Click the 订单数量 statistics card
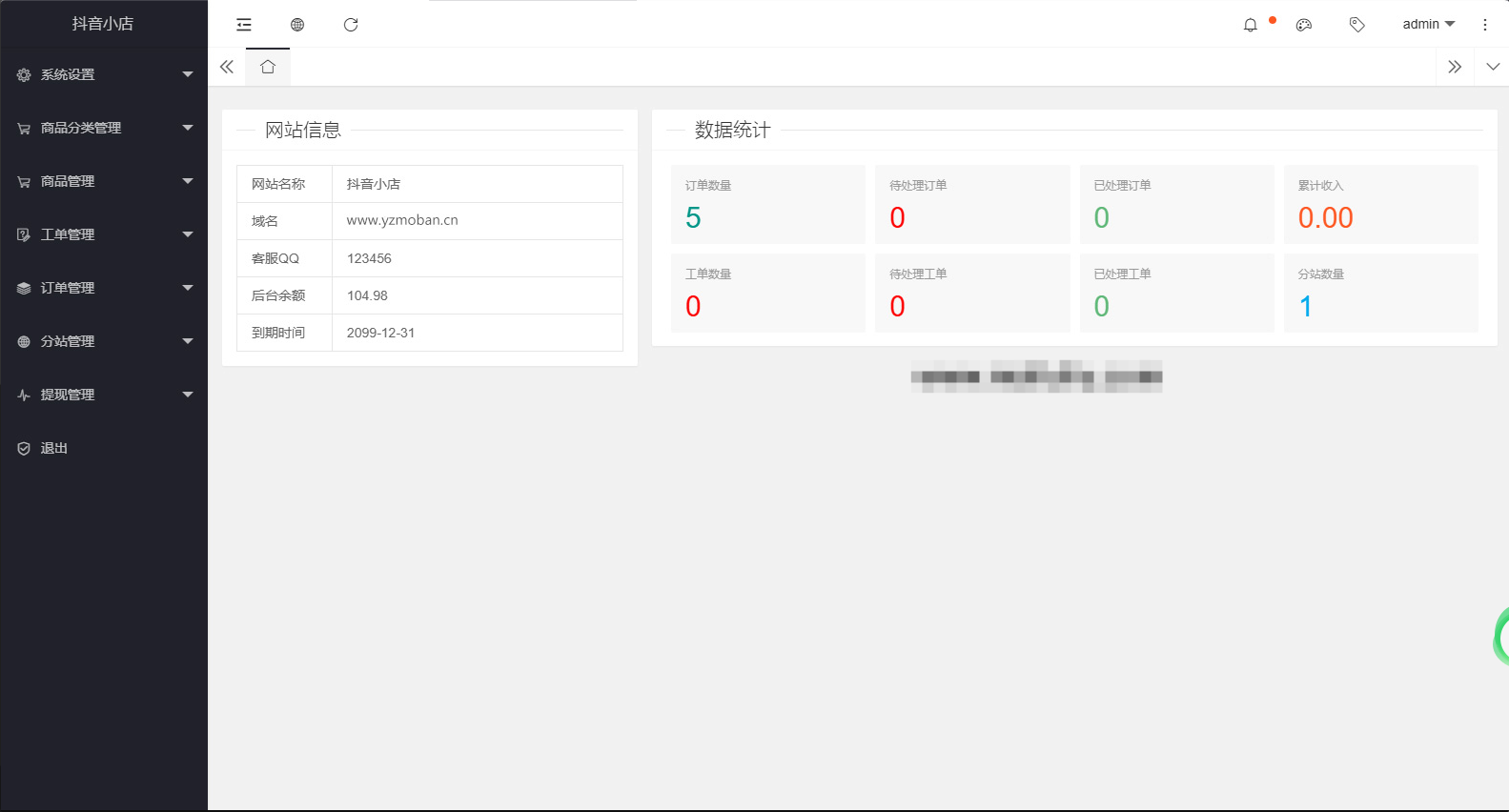The image size is (1509, 812). pyautogui.click(x=767, y=204)
